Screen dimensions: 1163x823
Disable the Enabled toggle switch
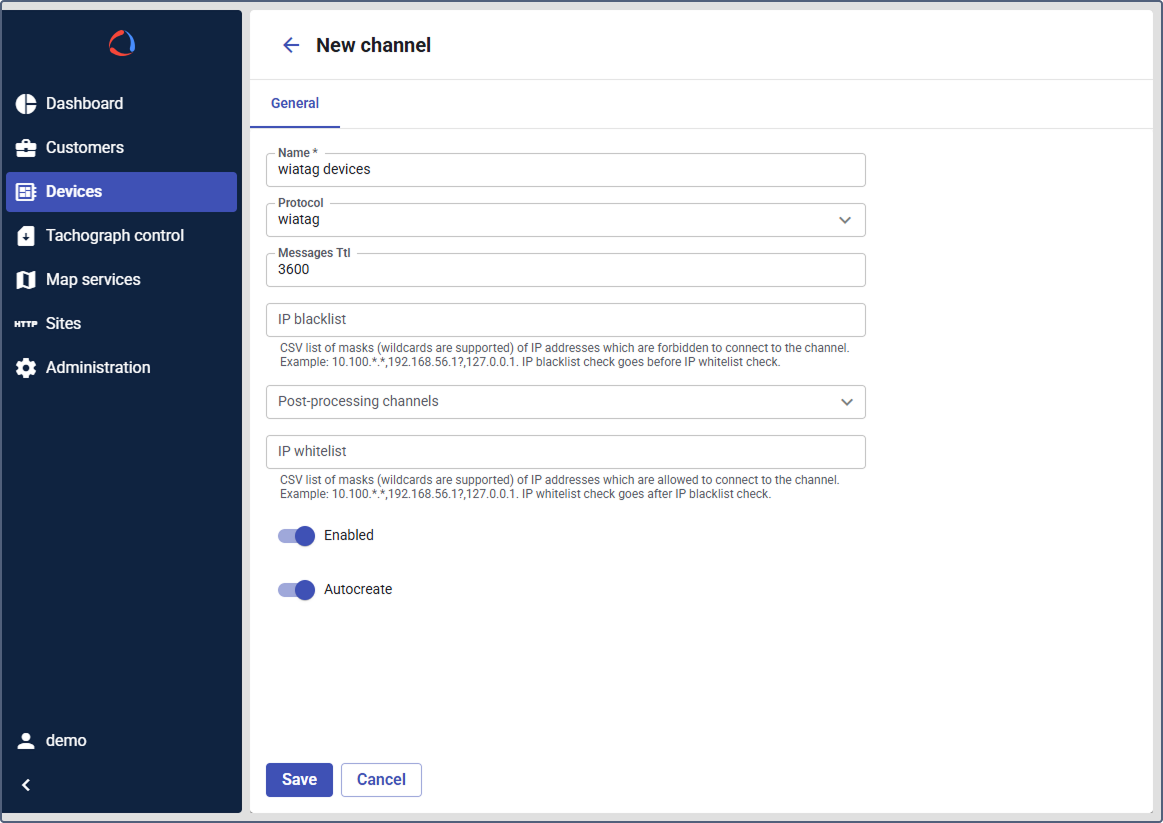(297, 536)
